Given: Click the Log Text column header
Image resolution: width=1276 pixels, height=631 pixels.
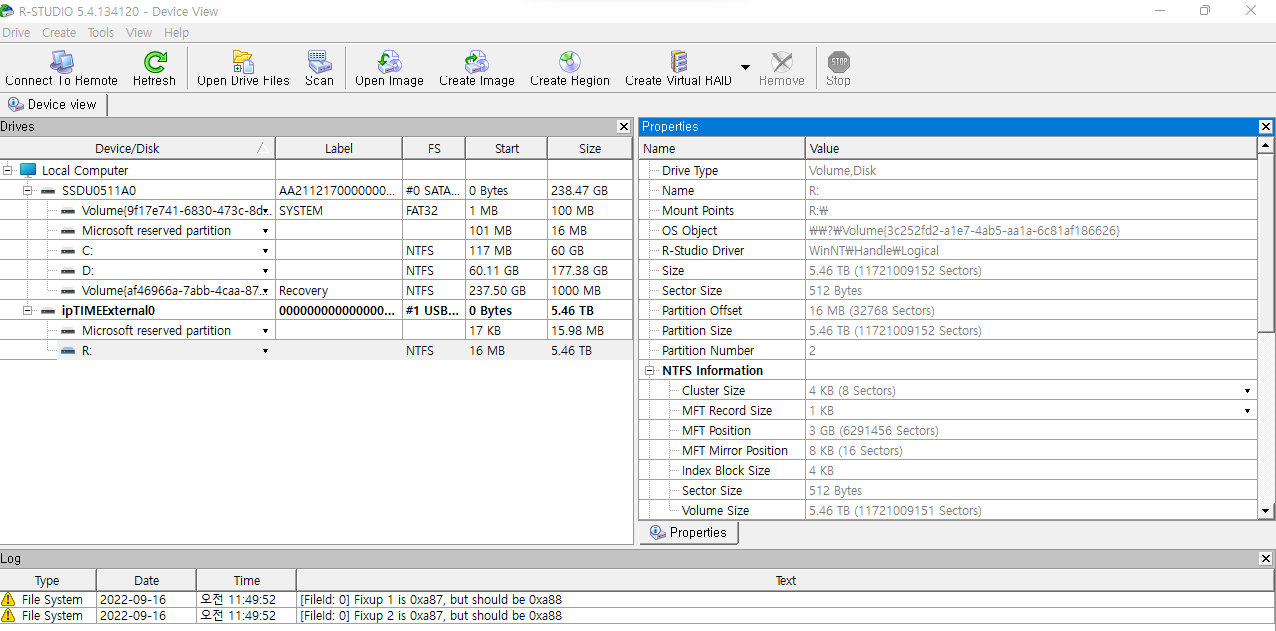Looking at the screenshot, I should tap(786, 580).
